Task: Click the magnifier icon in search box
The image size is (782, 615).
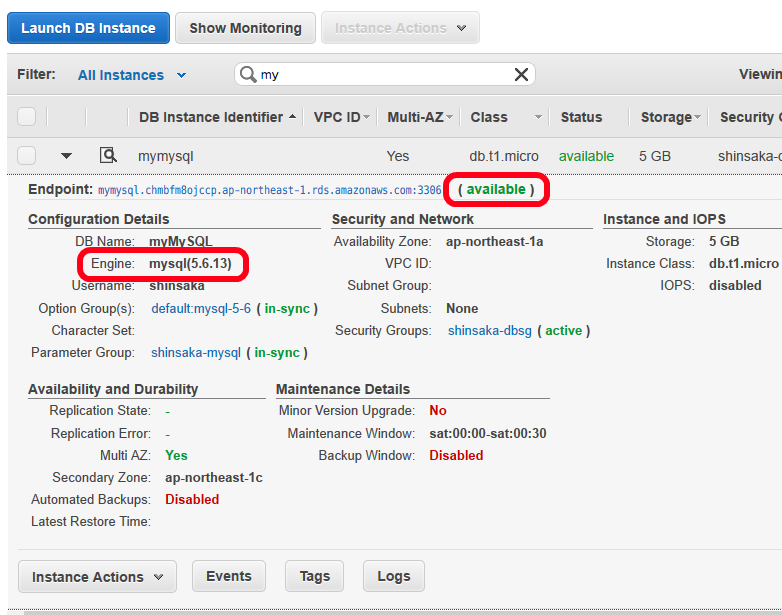Action: 248,75
